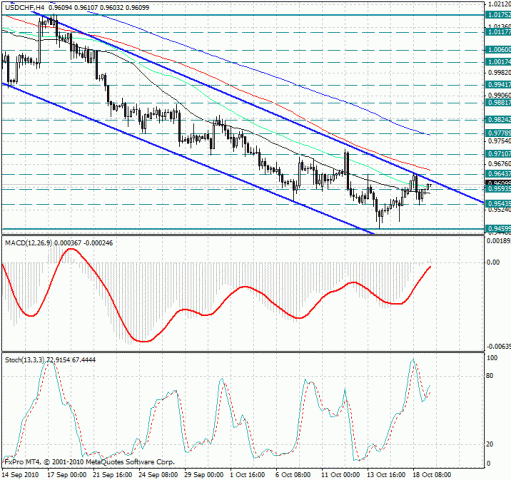The width and height of the screenshot is (511, 480).
Task: Click the 0.9643 price level tag
Action: point(498,174)
